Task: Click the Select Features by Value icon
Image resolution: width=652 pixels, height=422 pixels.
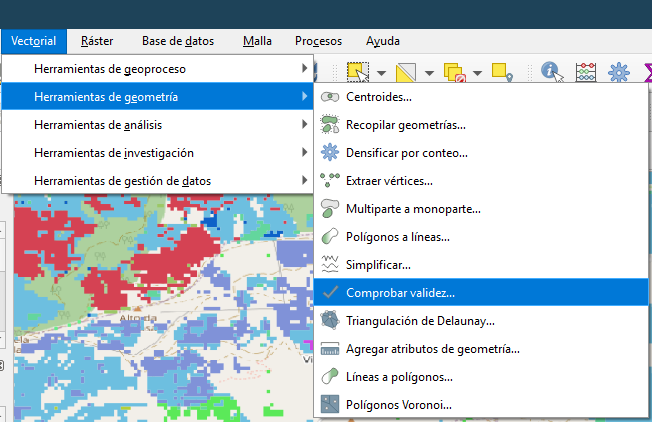Action: pos(407,71)
